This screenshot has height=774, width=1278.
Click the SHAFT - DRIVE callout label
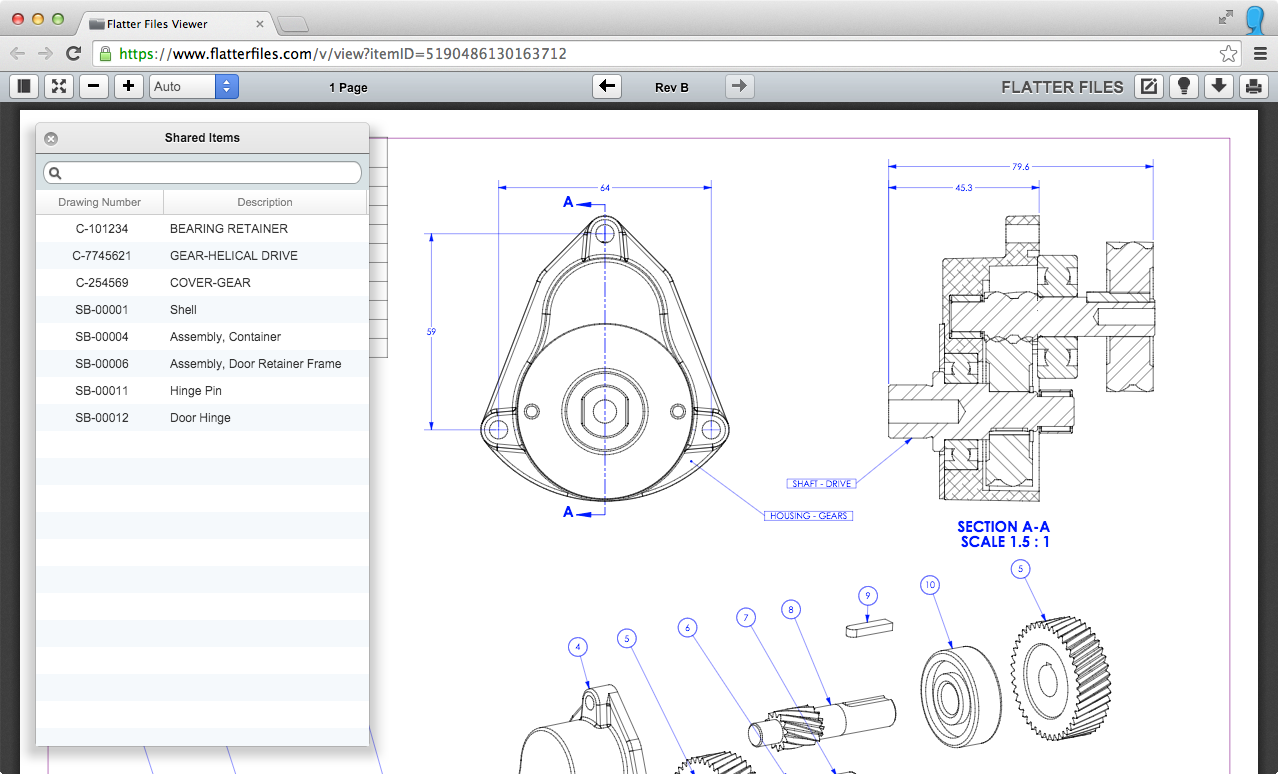pyautogui.click(x=822, y=484)
